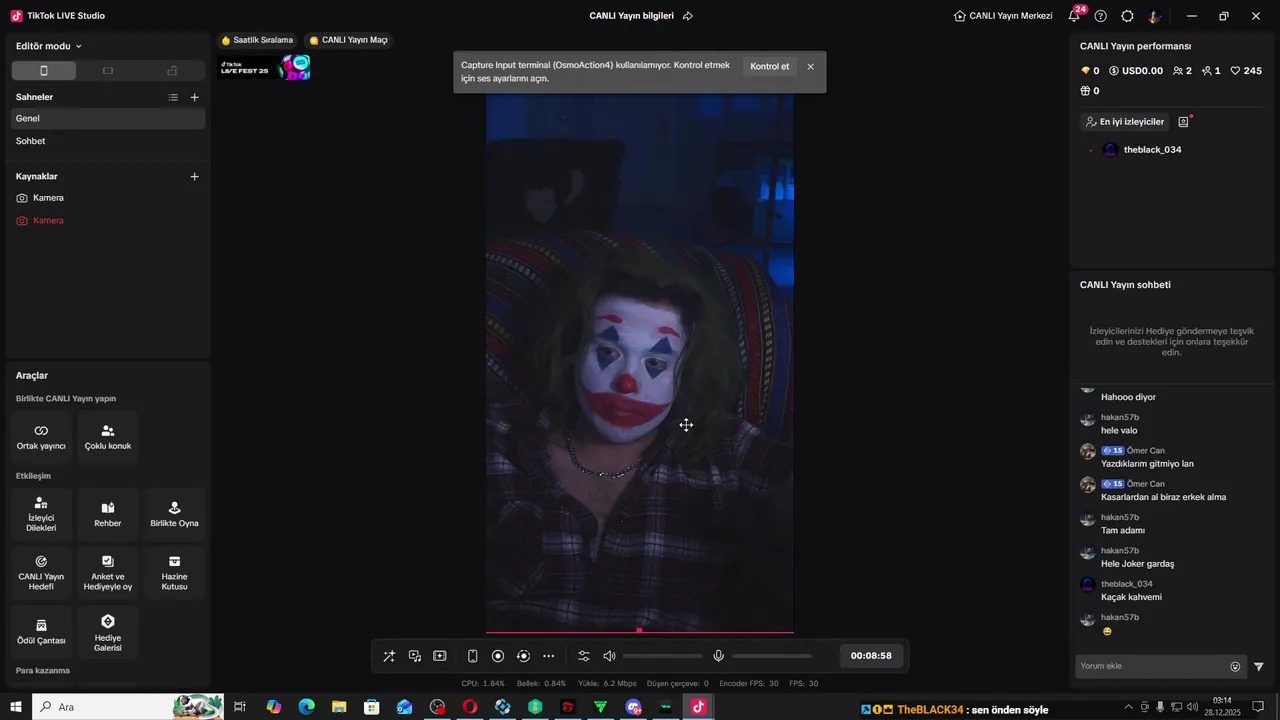Adjust the speaker volume slider
The height and width of the screenshot is (720, 1280).
662,656
